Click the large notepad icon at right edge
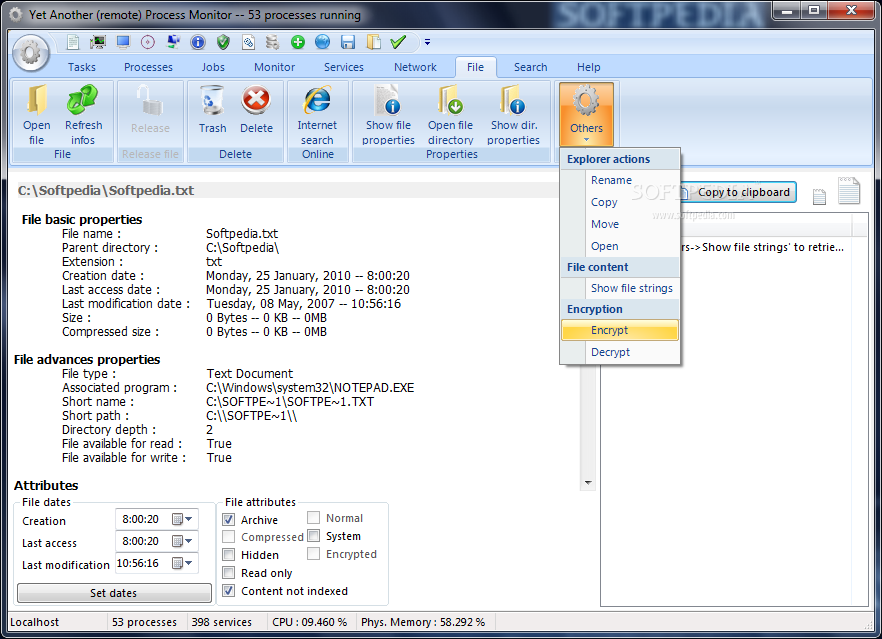Screen dimensions: 882x639 [849, 191]
